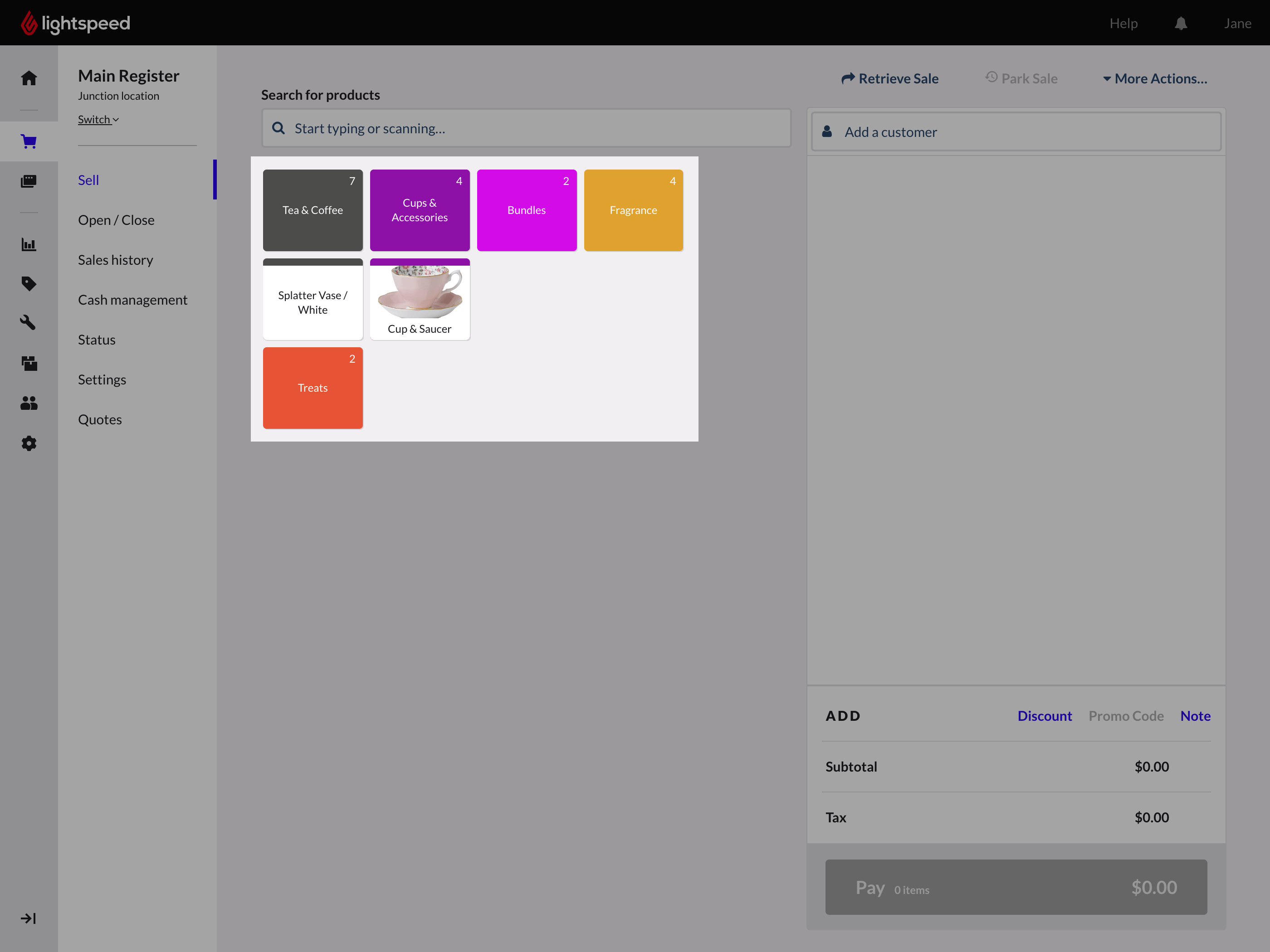
Task: Click the bar chart Reporting icon
Action: pyautogui.click(x=29, y=244)
